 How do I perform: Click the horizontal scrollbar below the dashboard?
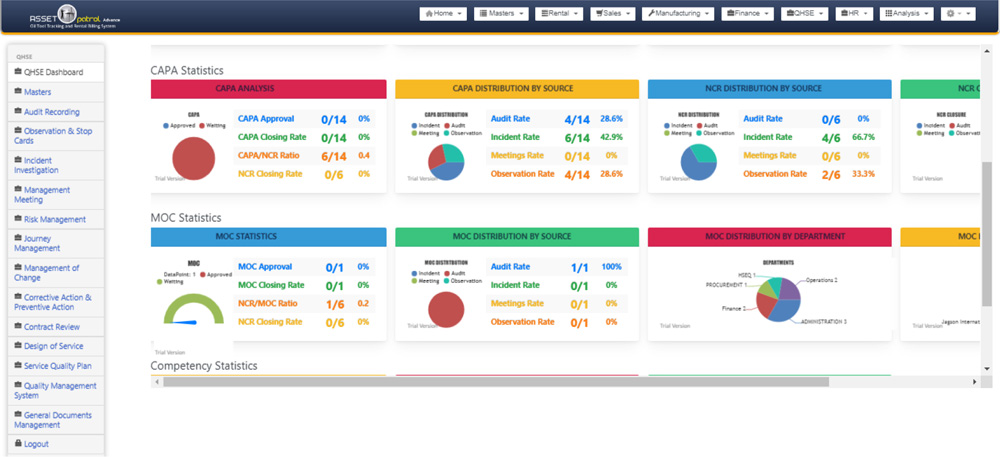500,381
